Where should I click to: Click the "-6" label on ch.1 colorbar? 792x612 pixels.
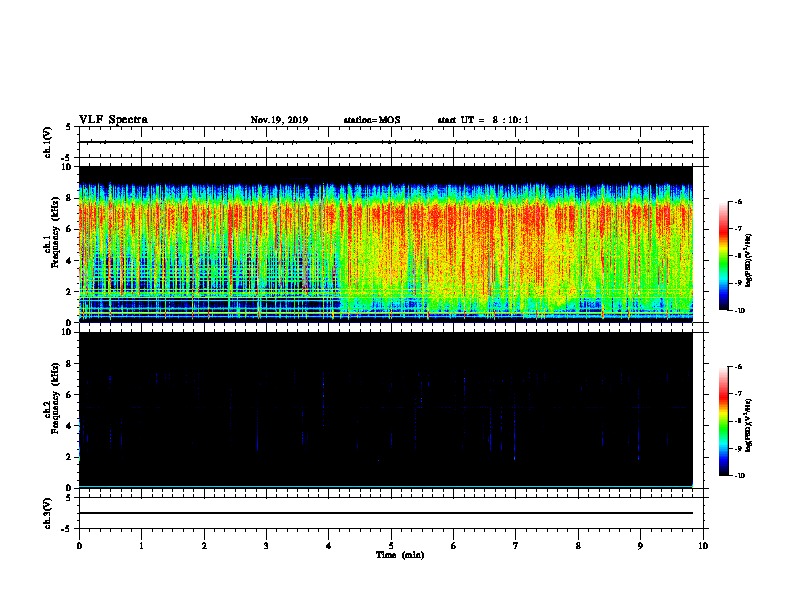(x=738, y=201)
